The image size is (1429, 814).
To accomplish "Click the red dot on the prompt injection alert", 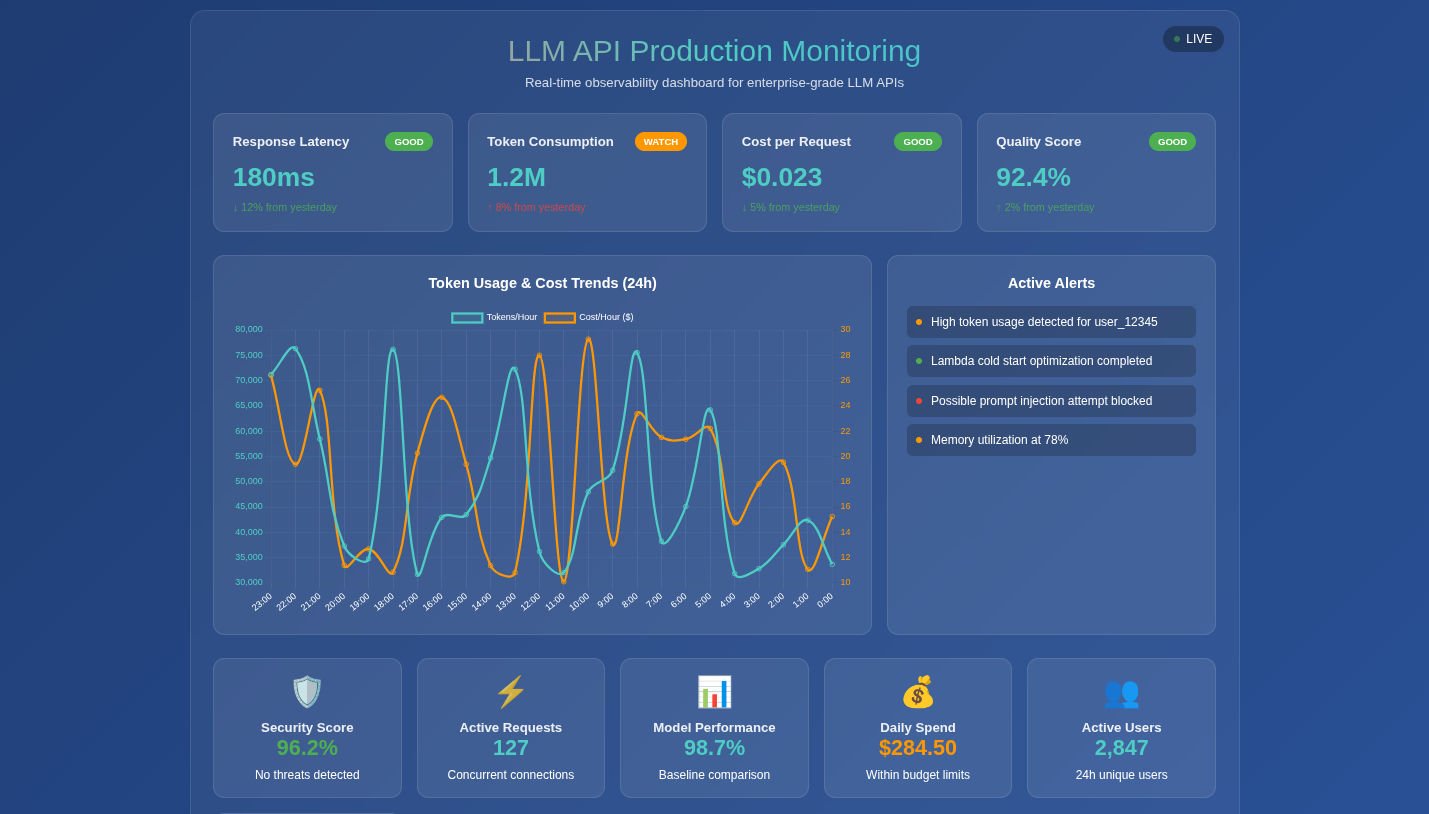I will (x=920, y=400).
